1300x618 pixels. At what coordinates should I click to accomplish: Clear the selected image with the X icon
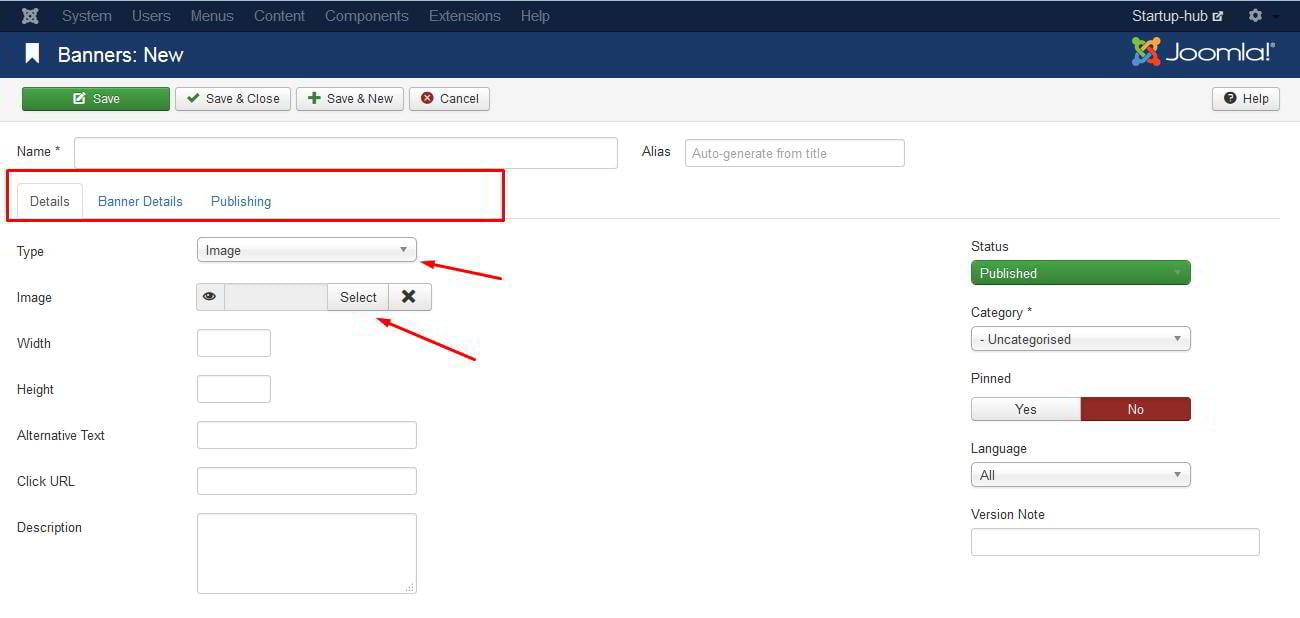pos(408,297)
